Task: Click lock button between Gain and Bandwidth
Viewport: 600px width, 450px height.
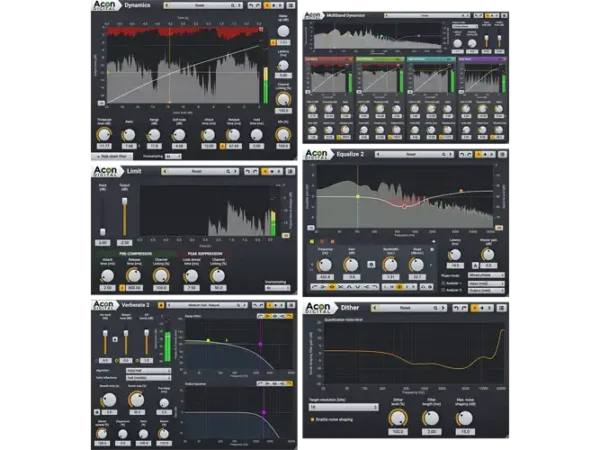Action: click(371, 264)
